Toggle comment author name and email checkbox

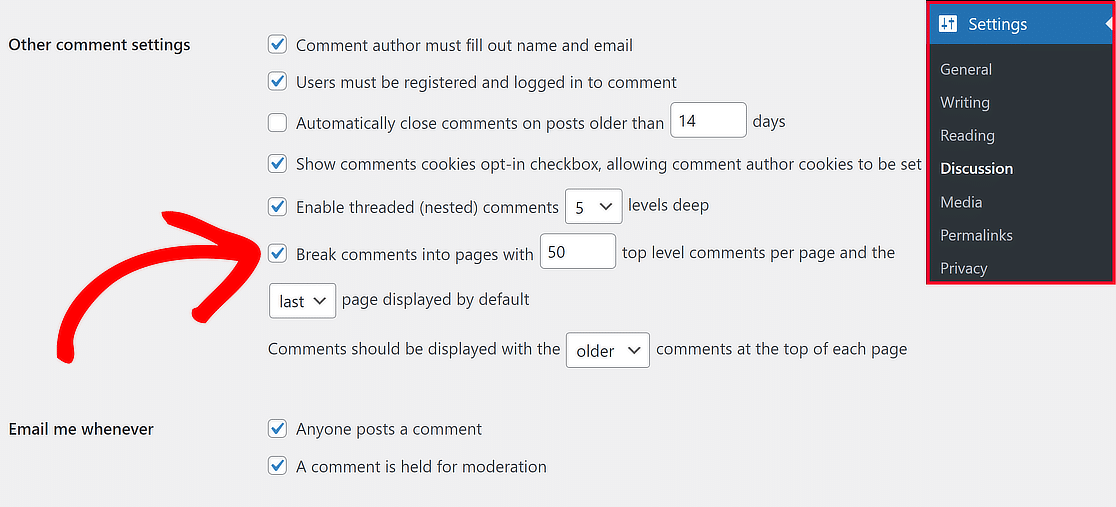[x=278, y=45]
